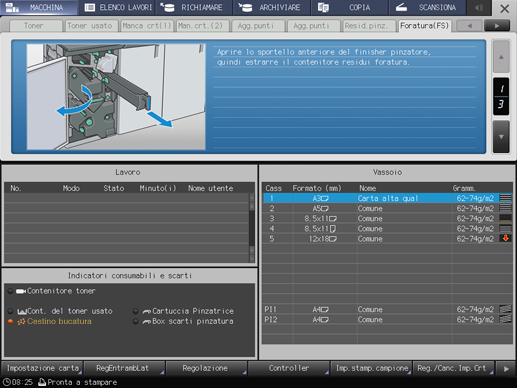
Task: Open the MACCHINA machine screen
Action: pyautogui.click(x=38, y=7)
